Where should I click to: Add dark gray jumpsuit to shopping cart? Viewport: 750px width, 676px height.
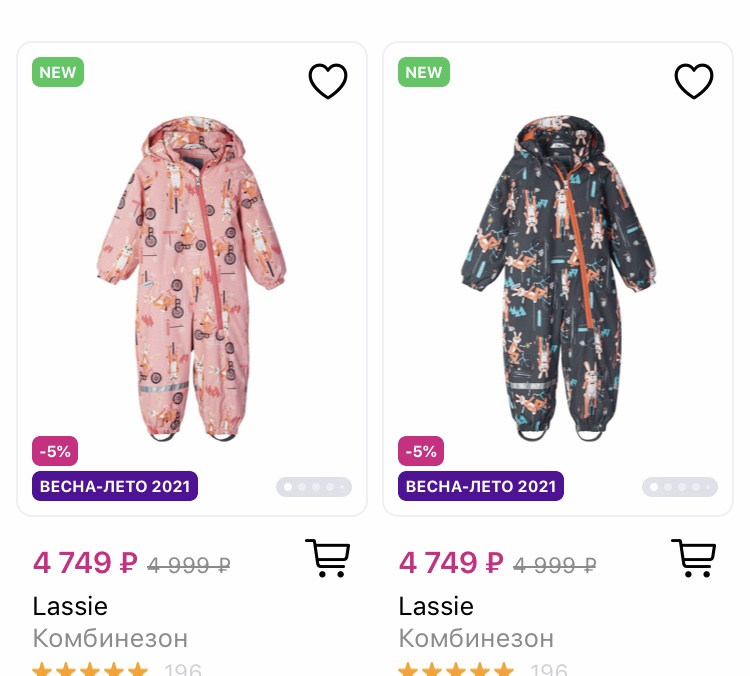pyautogui.click(x=693, y=558)
